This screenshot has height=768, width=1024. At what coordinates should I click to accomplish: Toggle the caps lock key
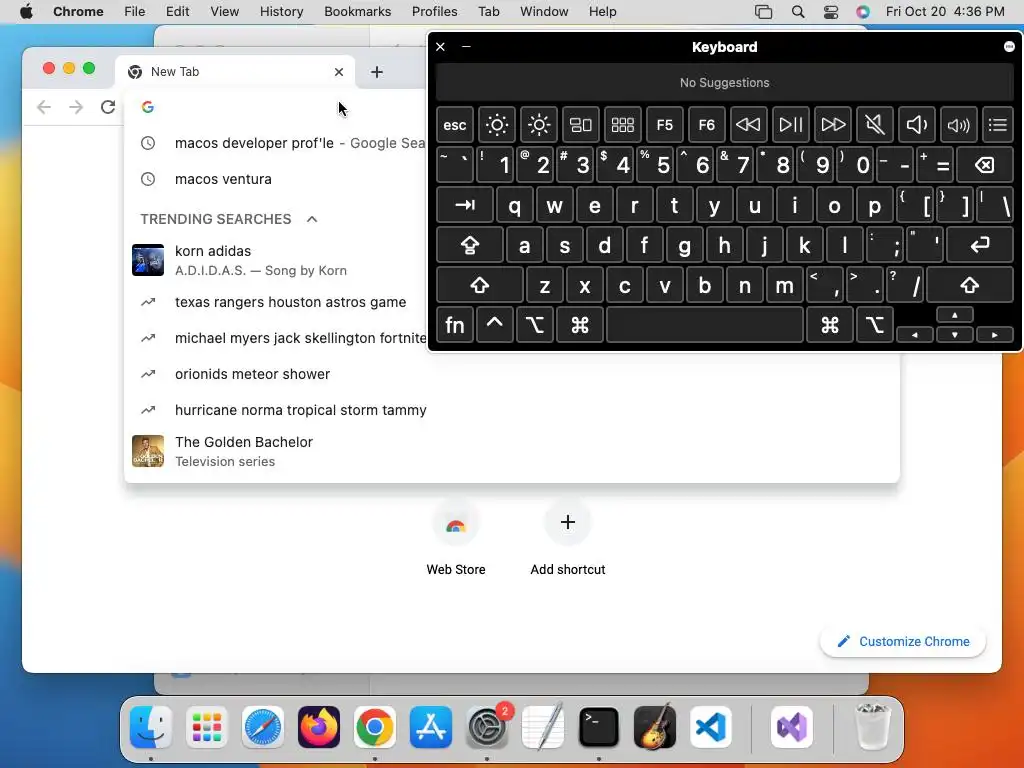(x=470, y=246)
